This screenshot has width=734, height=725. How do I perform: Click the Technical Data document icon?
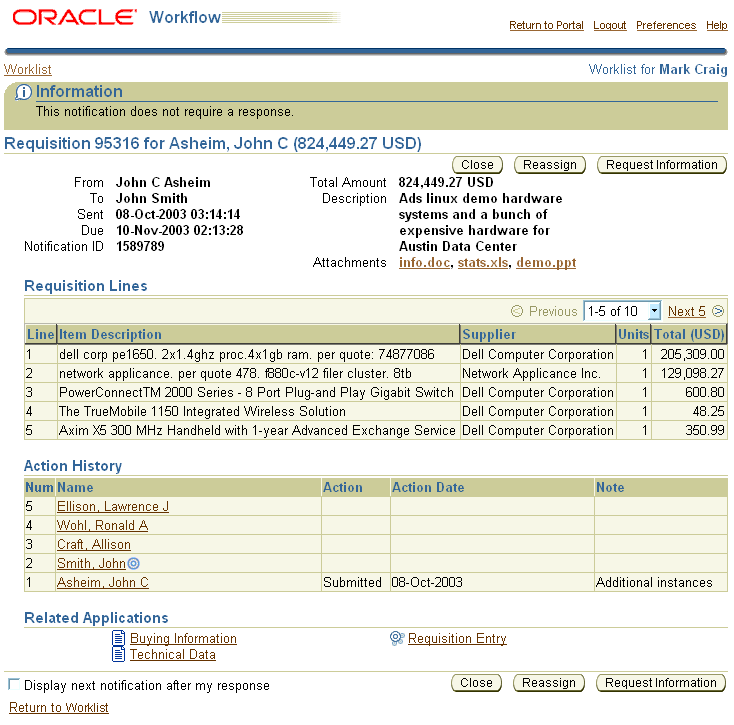pyautogui.click(x=119, y=654)
